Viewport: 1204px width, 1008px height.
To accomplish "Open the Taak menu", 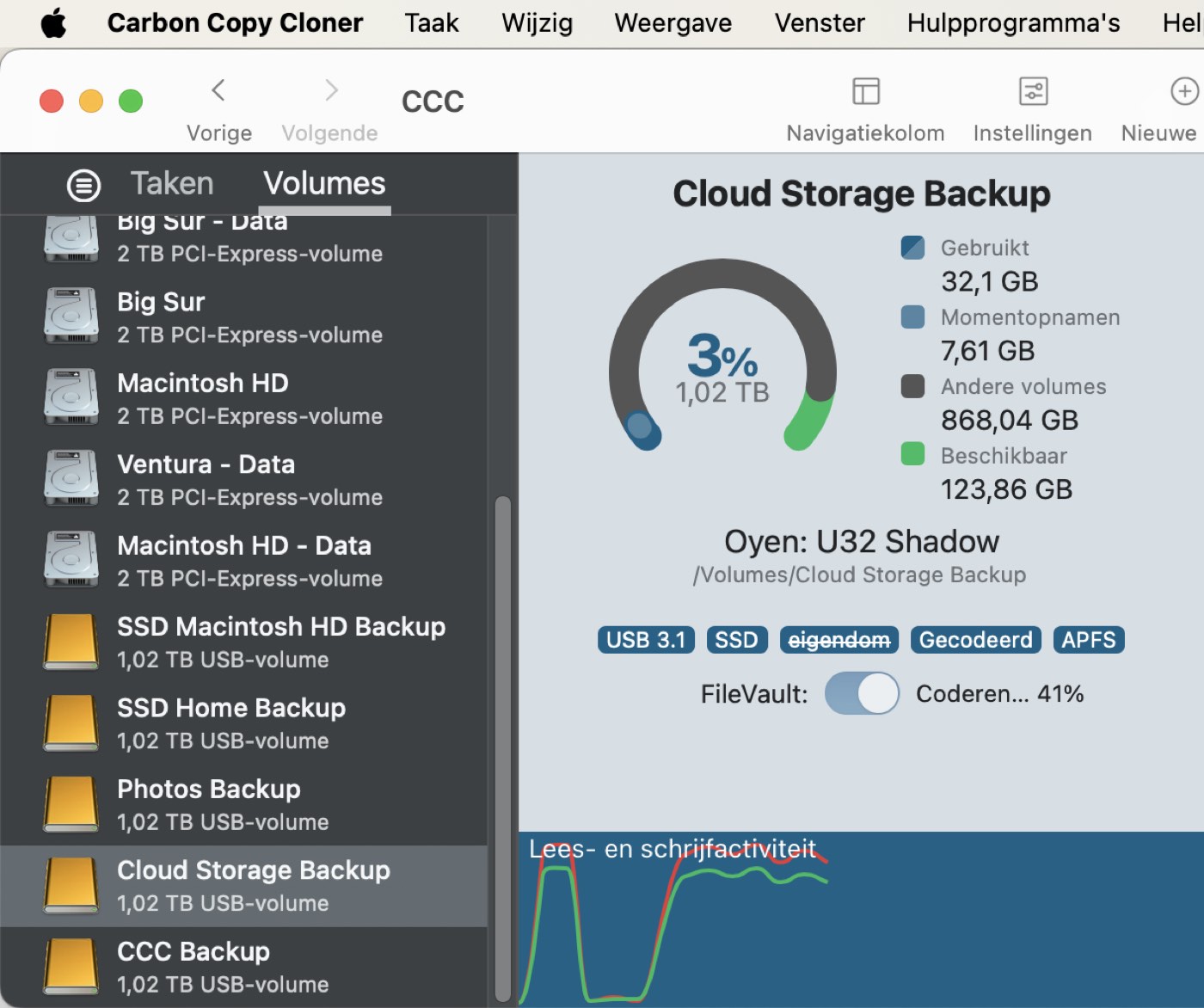I will 432,23.
